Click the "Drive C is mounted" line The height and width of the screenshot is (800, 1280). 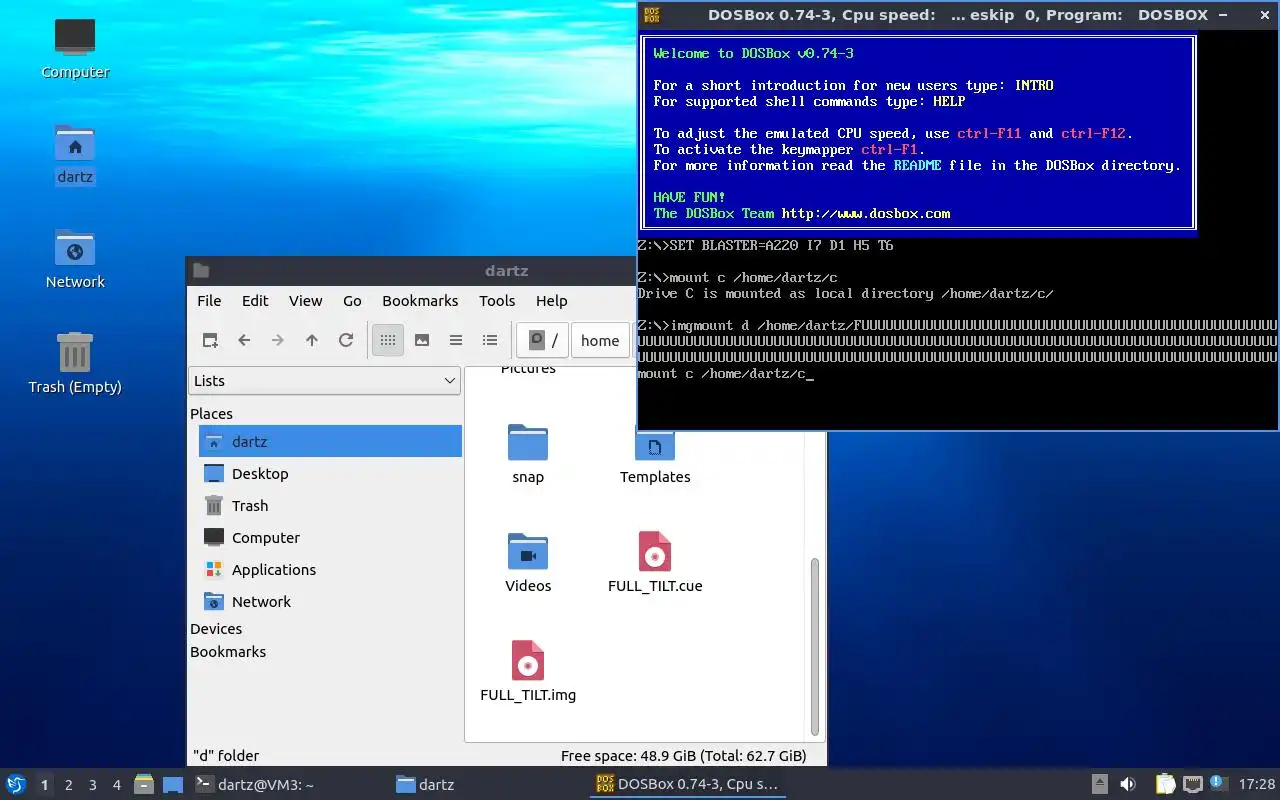coord(846,293)
